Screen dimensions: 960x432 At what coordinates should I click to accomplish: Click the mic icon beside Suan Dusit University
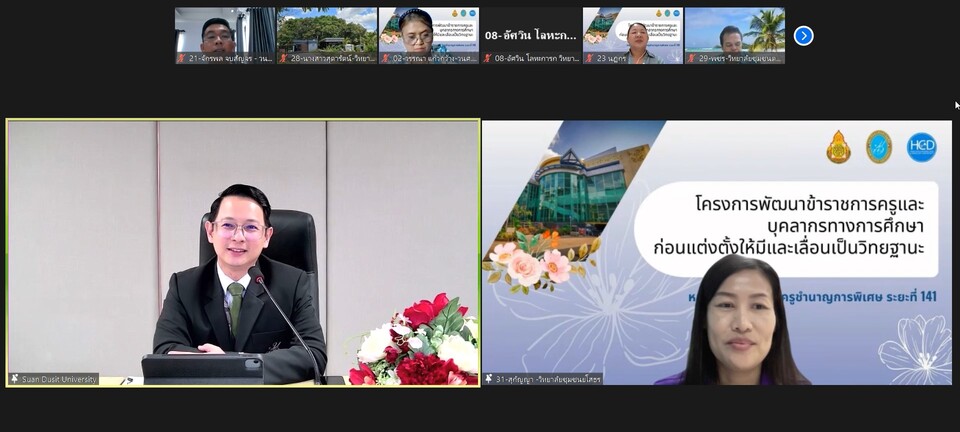pos(15,379)
